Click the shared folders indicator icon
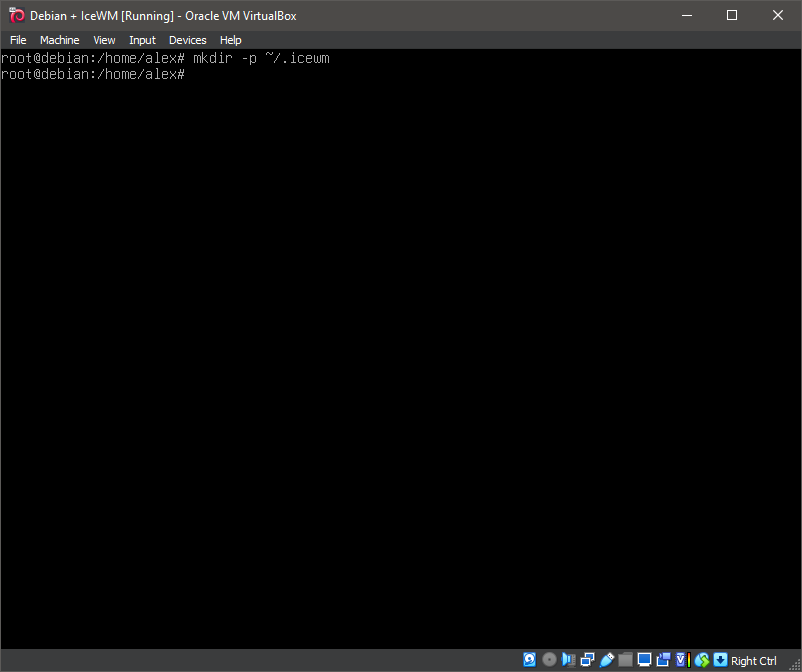This screenshot has height=672, width=802. 626,660
